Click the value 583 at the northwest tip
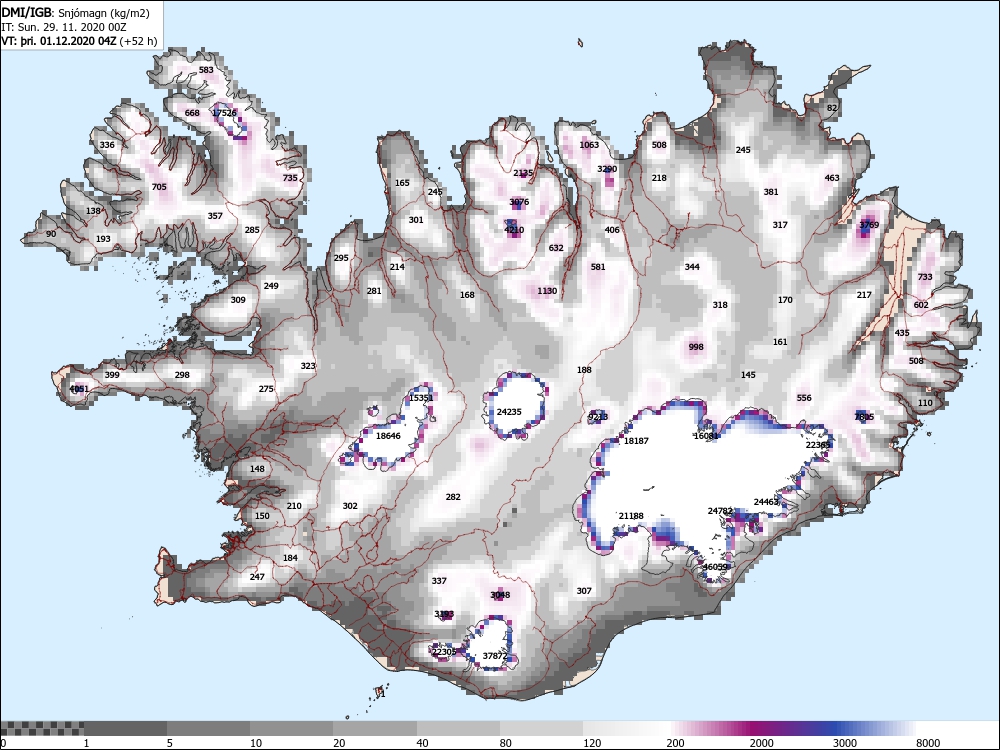This screenshot has height=750, width=1000. tap(206, 70)
